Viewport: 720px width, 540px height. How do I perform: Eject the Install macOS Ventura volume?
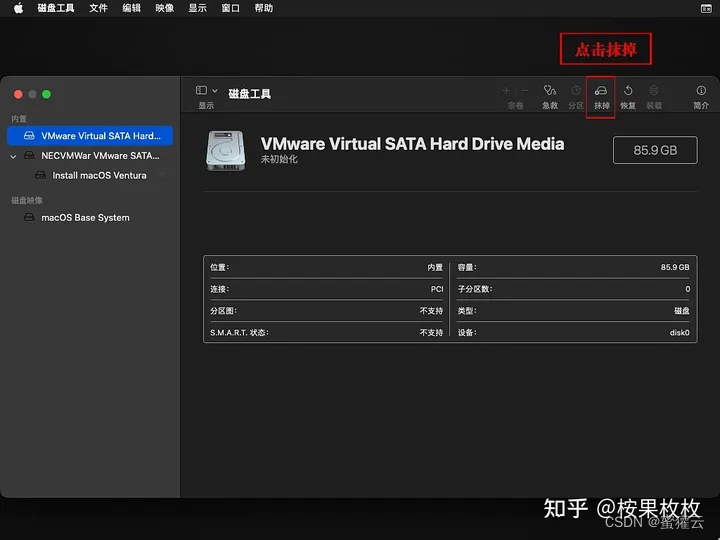point(162,175)
